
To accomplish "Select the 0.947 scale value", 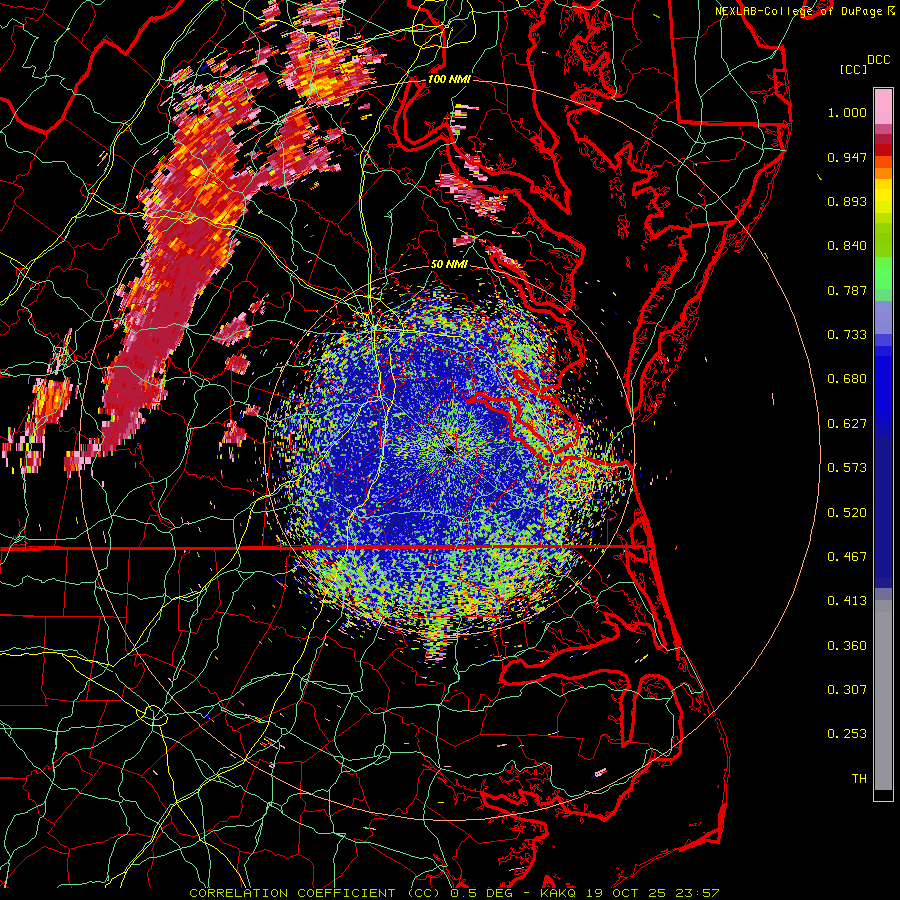I will [x=847, y=157].
